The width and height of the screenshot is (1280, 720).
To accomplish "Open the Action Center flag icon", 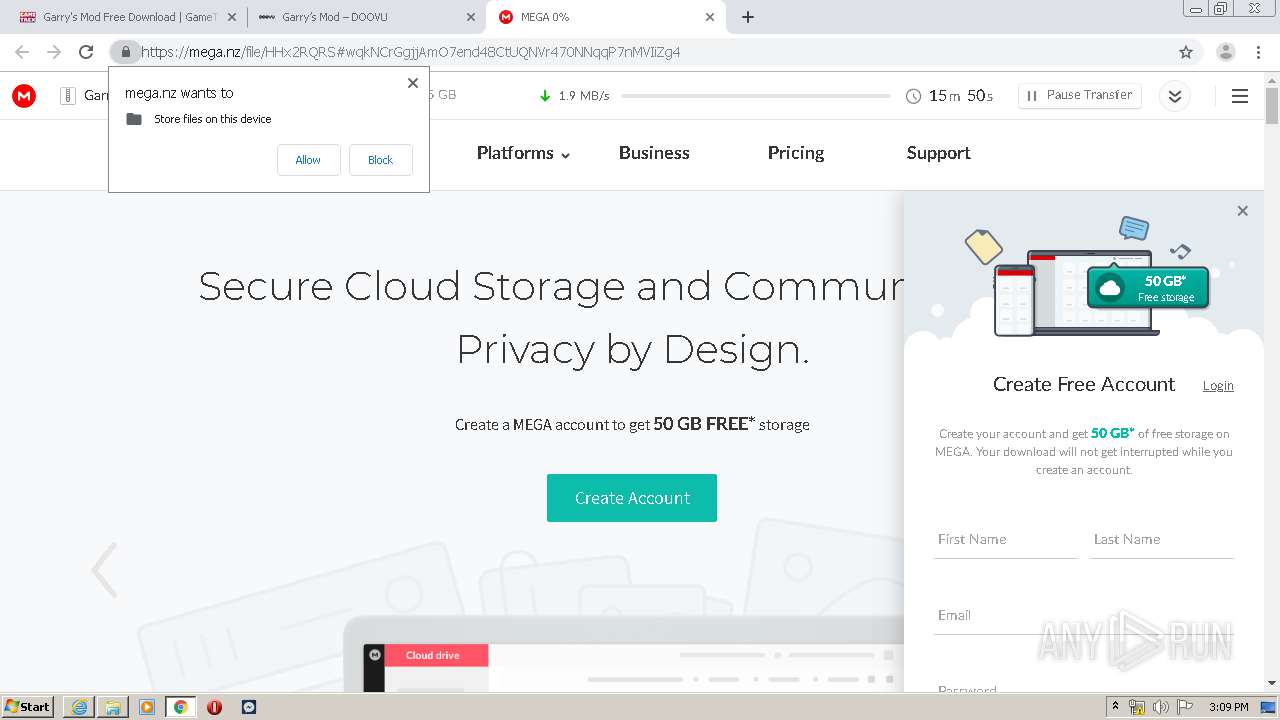I will [1185, 707].
